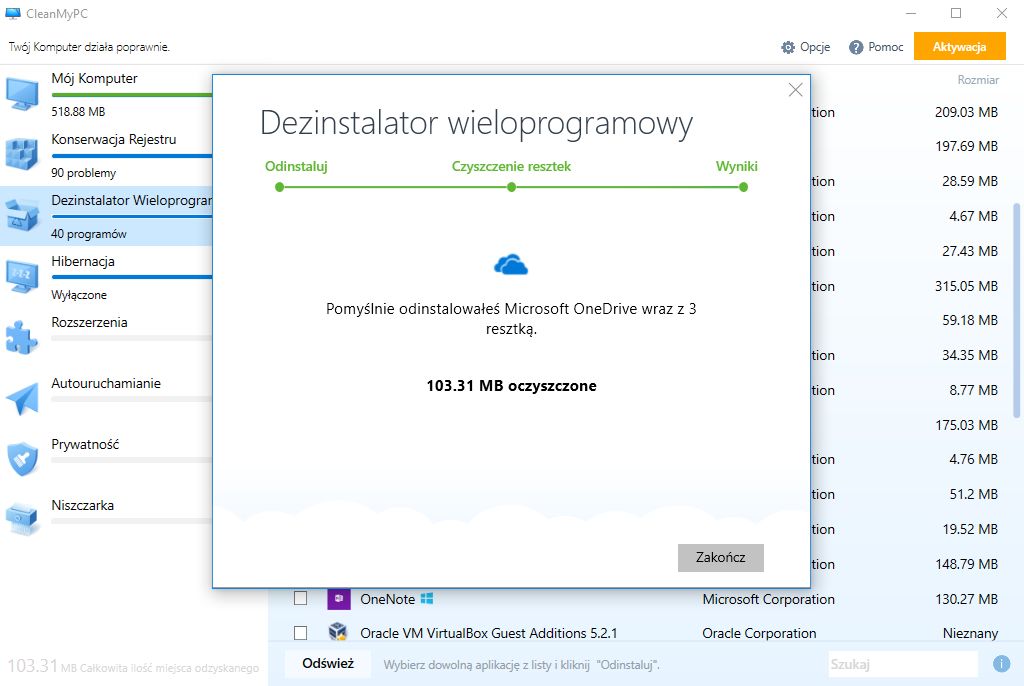
Task: Click the blue info icon beside search
Action: coord(1001,664)
